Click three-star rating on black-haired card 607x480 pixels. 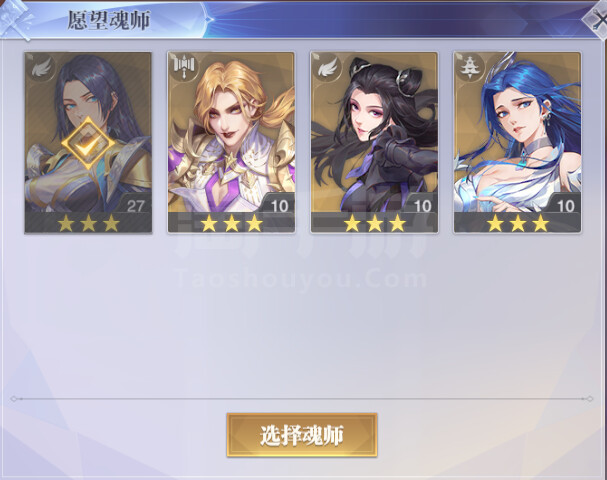point(375,223)
